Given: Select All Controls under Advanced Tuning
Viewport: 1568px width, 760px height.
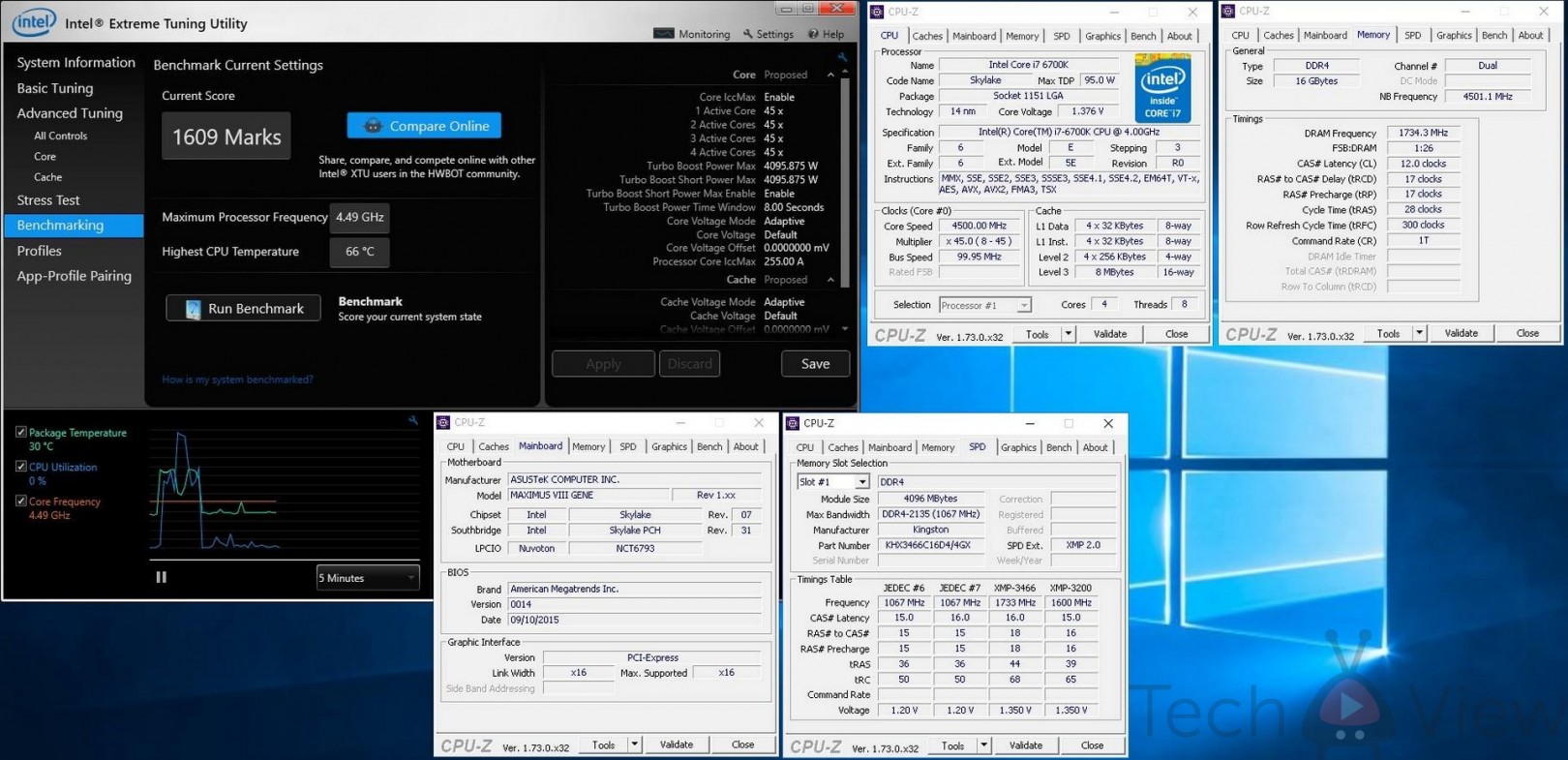Looking at the screenshot, I should 60,136.
